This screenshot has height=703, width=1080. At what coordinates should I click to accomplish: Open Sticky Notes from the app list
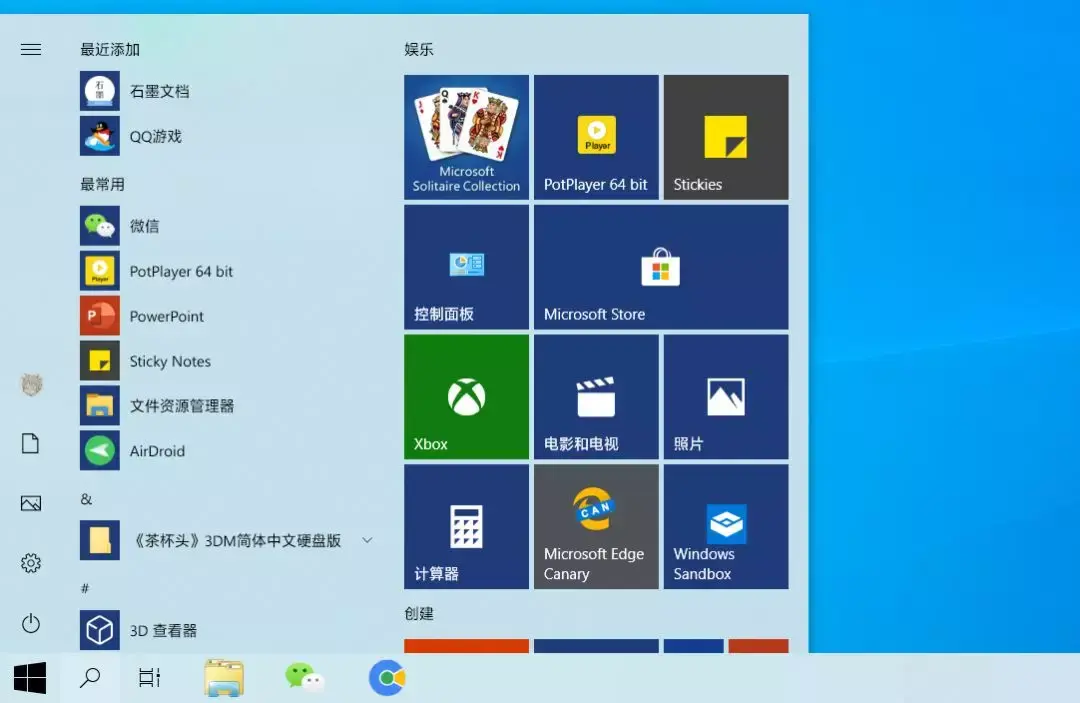point(227,361)
